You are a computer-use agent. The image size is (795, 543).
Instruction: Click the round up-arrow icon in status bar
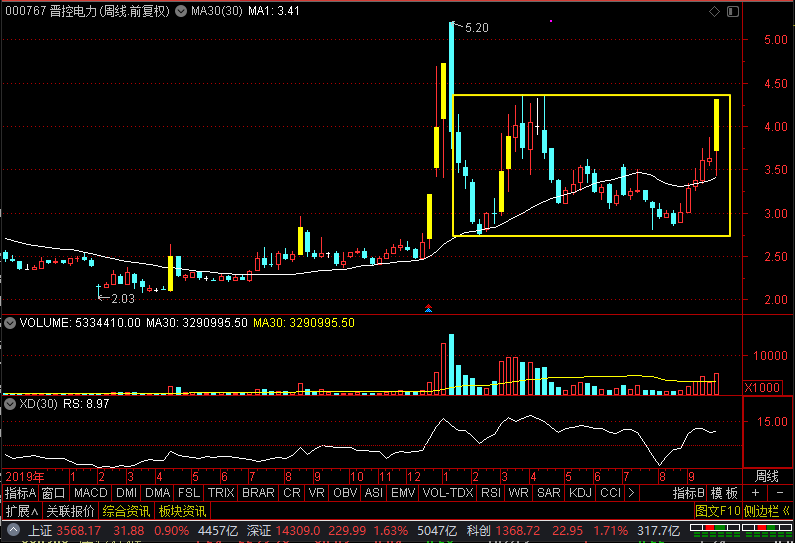[x=13, y=531]
